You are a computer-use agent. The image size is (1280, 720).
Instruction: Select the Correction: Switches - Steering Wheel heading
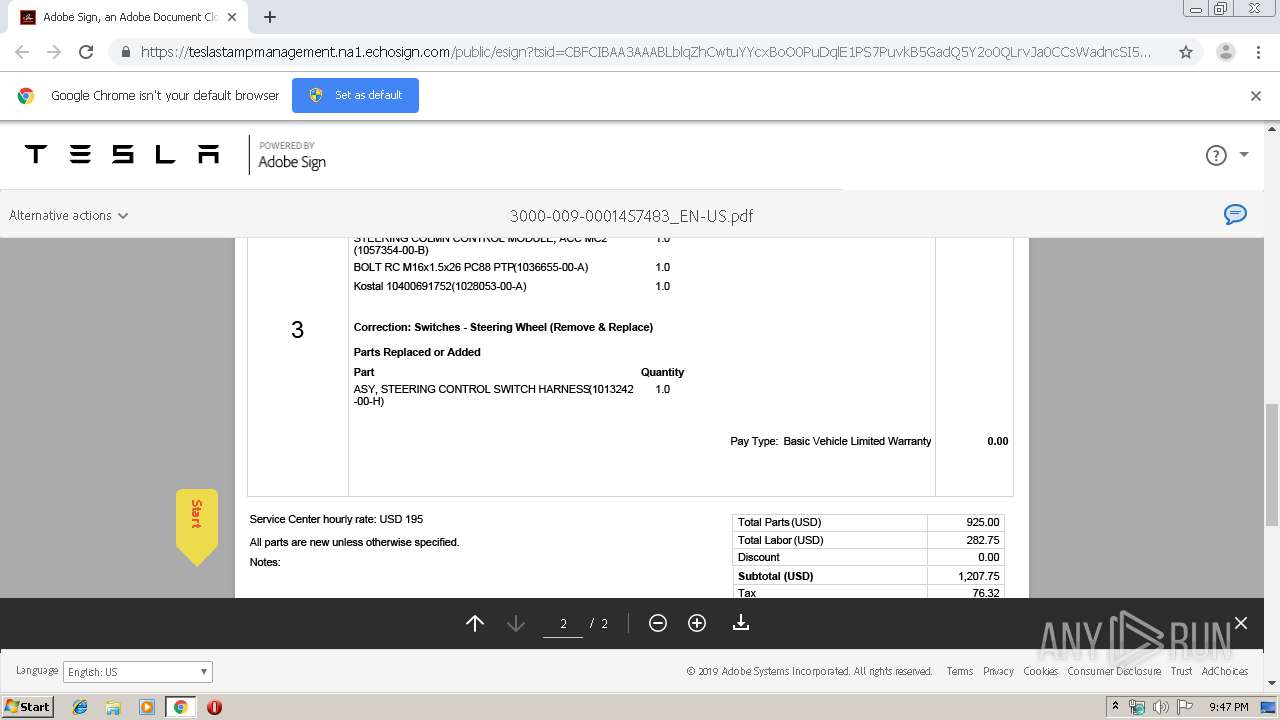503,327
